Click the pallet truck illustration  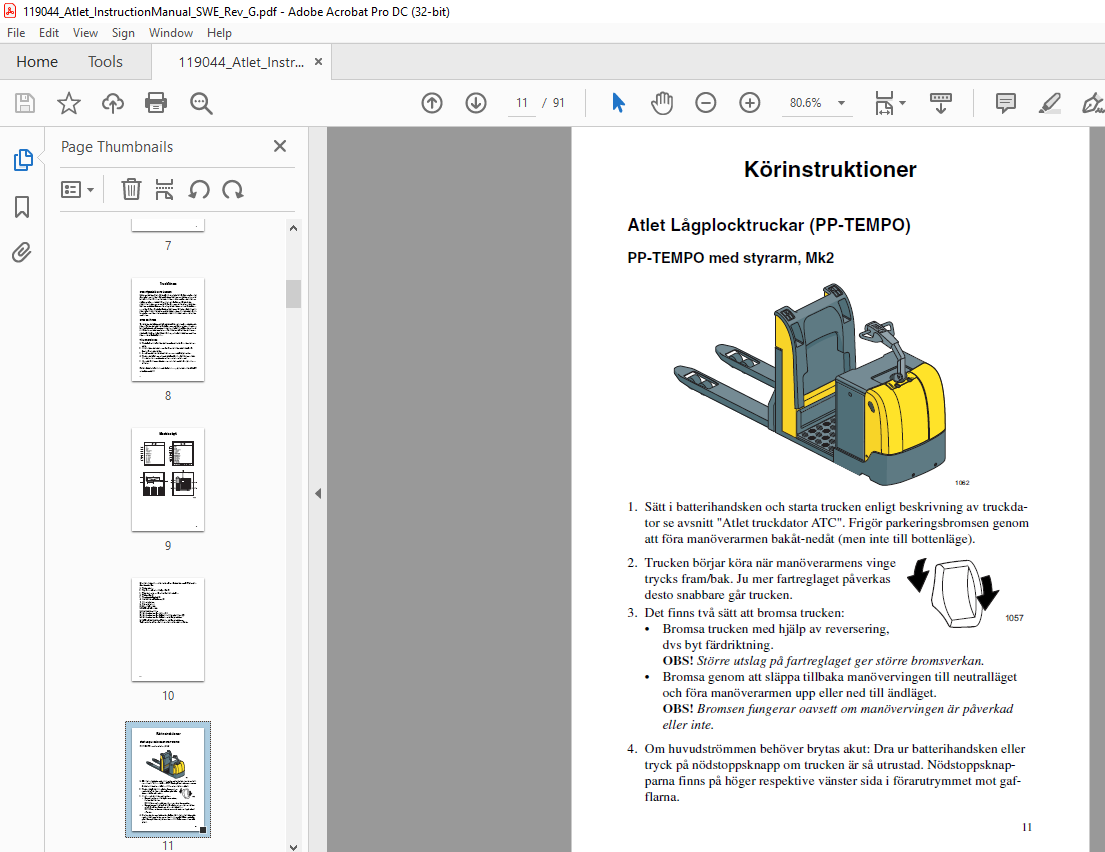810,383
